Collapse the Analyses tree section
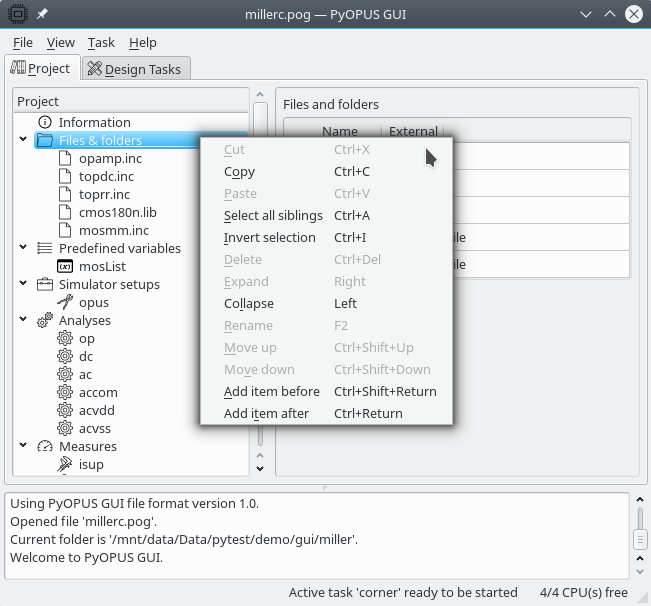651x606 pixels. 23,320
